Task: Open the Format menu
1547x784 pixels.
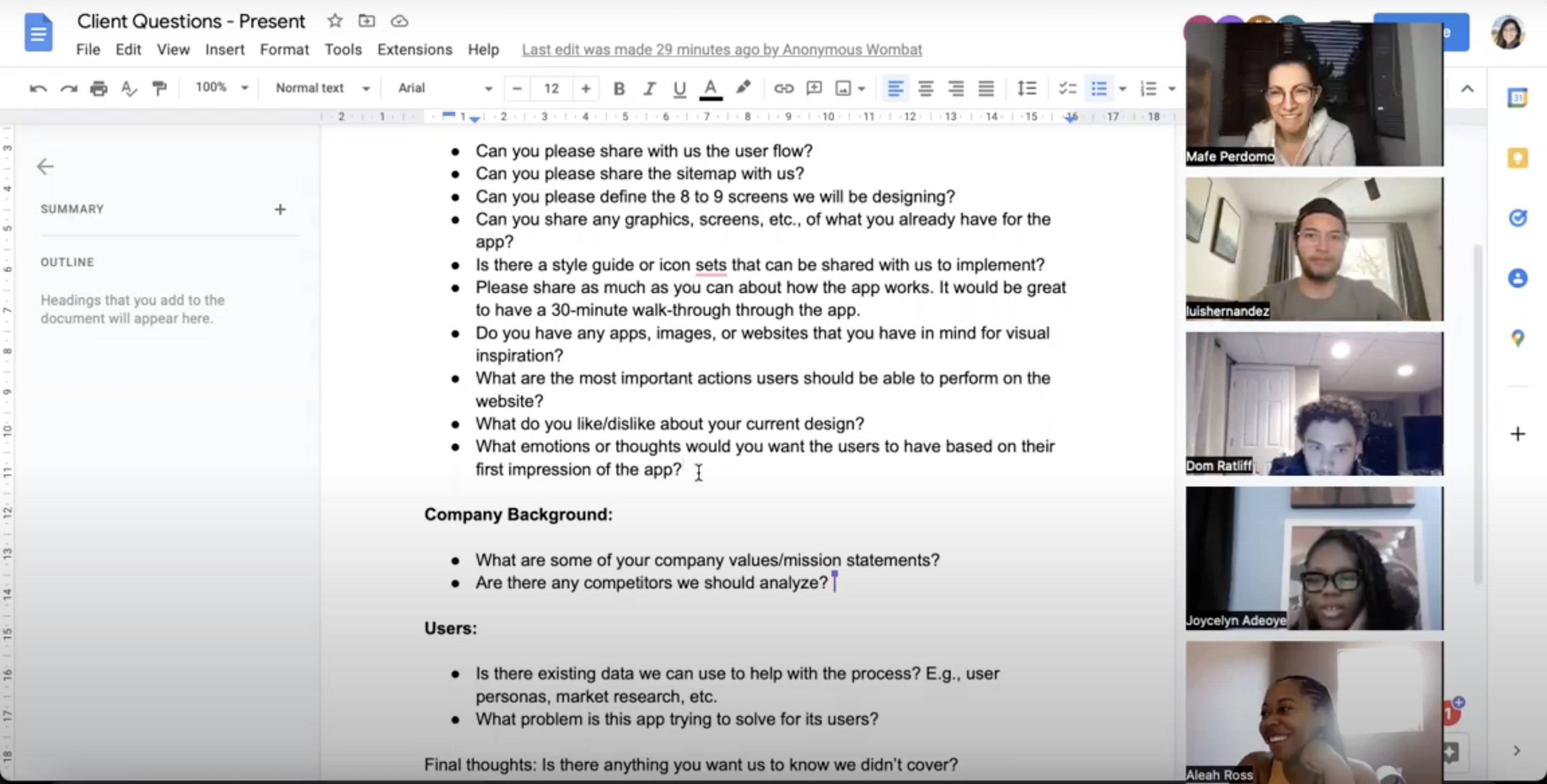Action: pos(284,49)
